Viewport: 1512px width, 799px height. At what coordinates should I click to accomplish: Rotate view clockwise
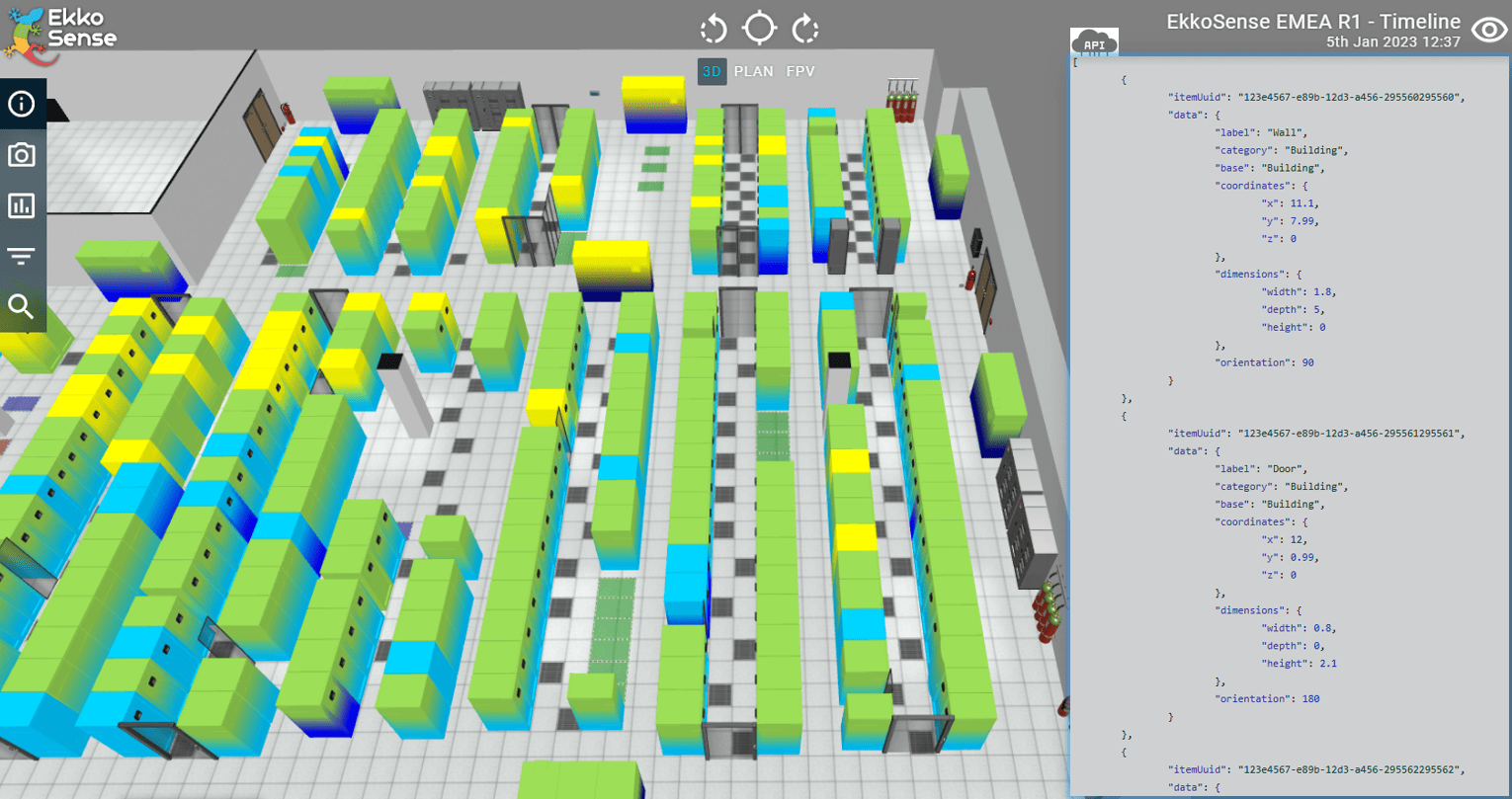pos(806,29)
